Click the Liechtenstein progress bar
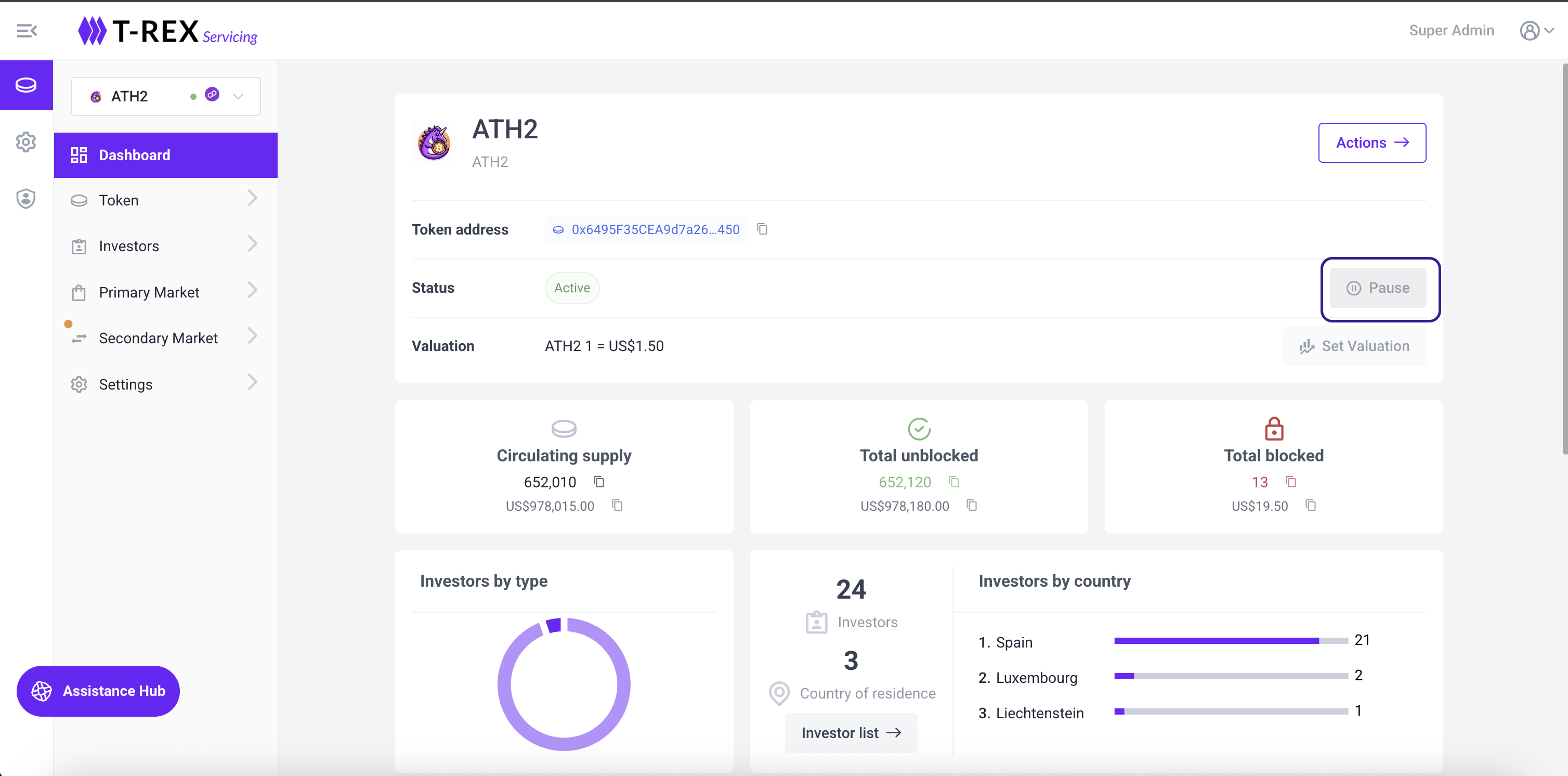 pyautogui.click(x=1231, y=712)
